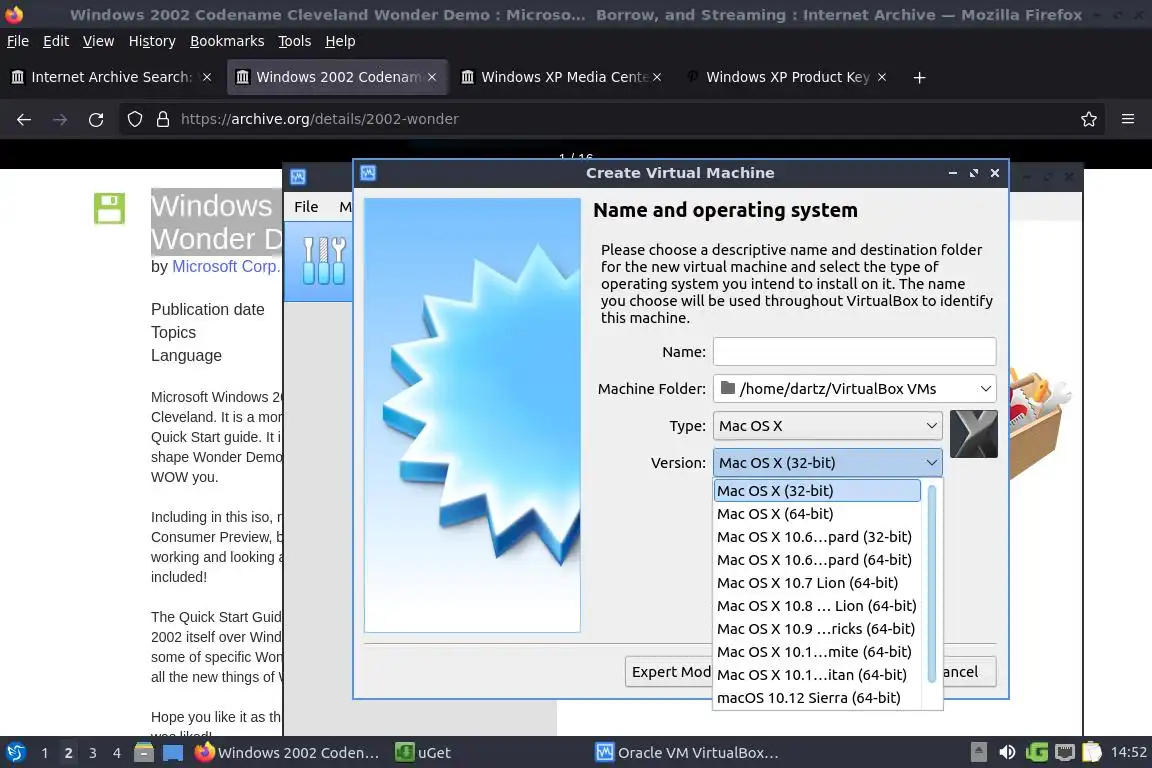Open file manager from taskbar
Viewport: 1152px width, 768px height.
[x=144, y=753]
